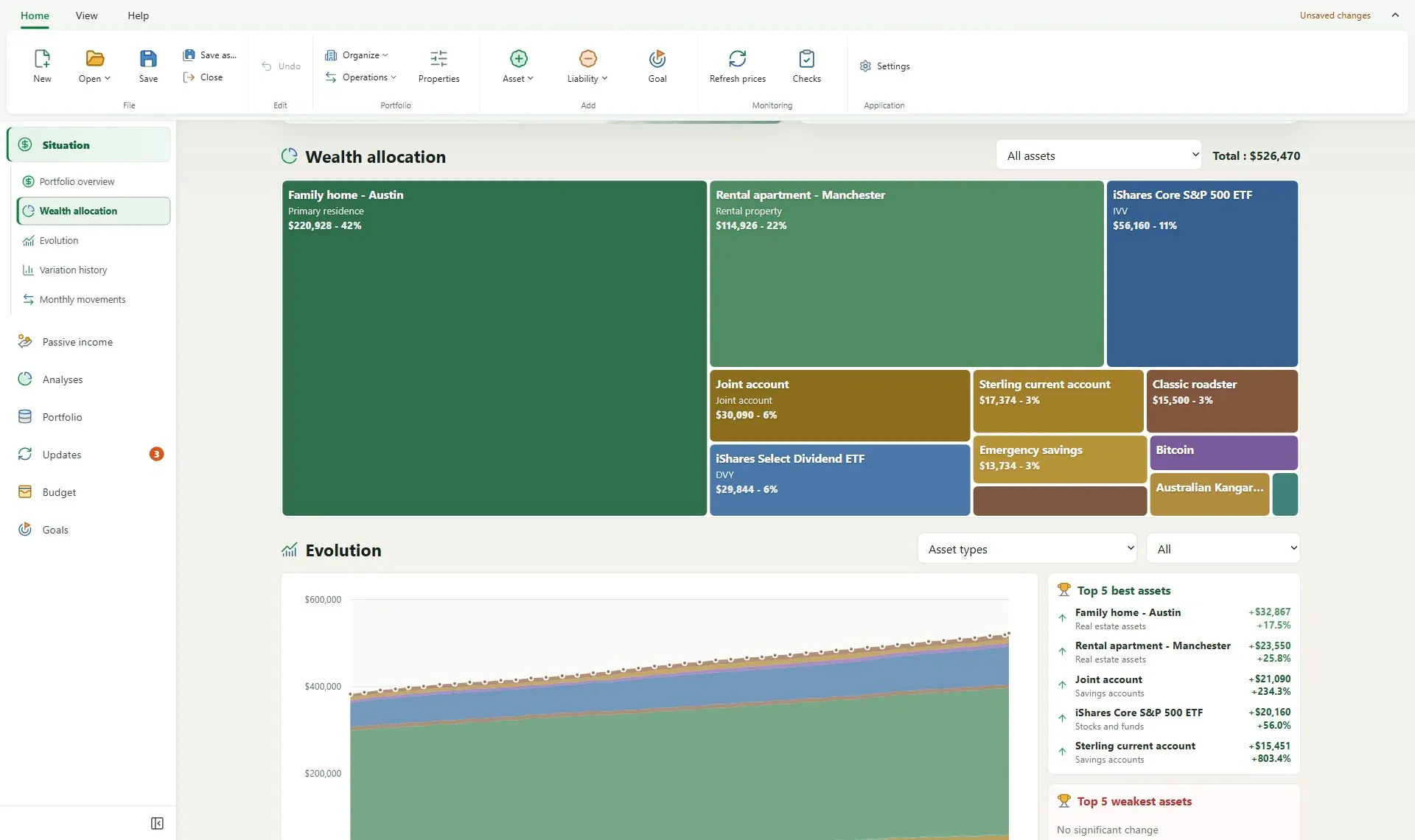Open application Settings gear

884,66
